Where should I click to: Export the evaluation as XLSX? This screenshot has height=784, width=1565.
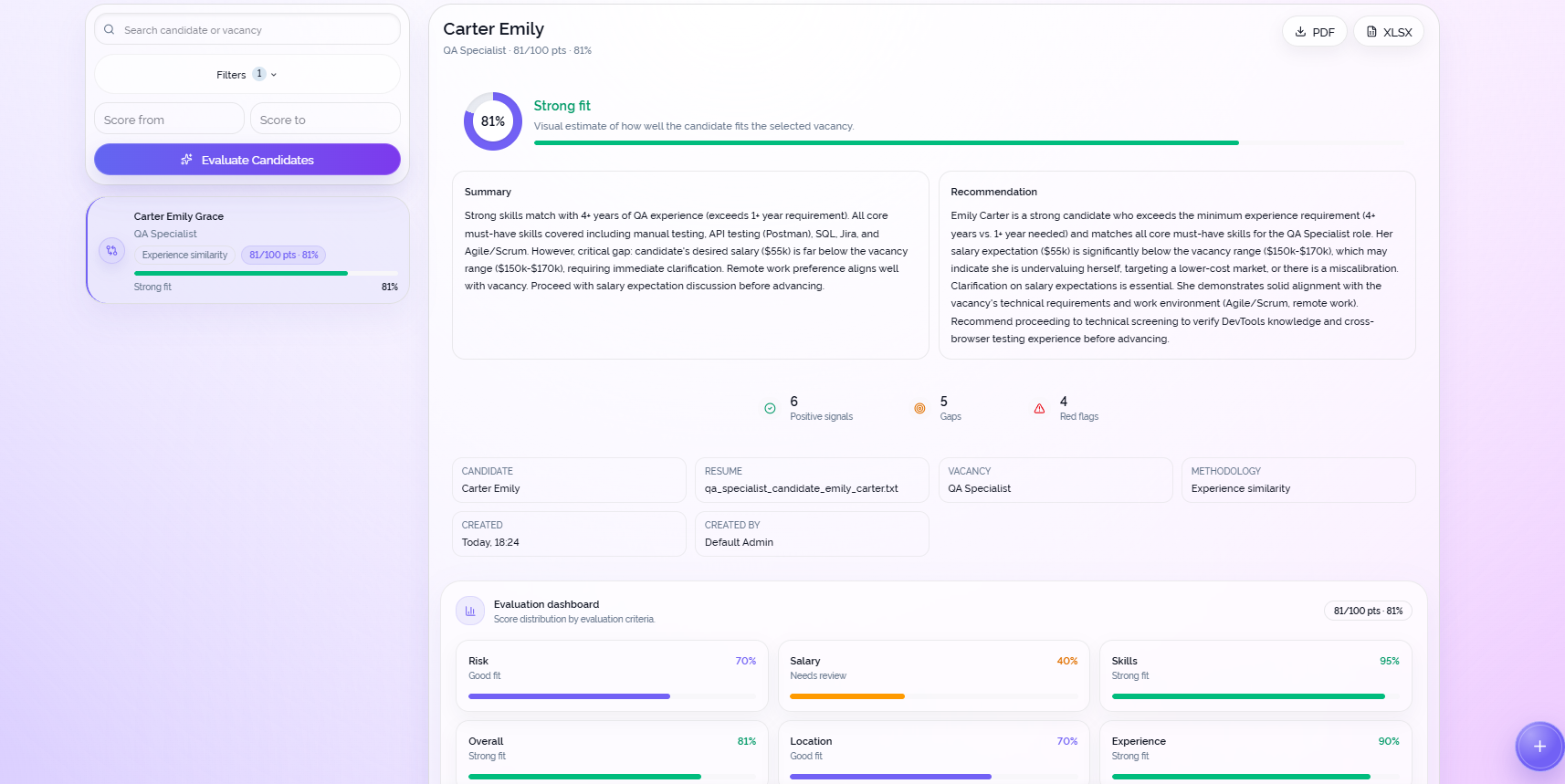[1389, 32]
